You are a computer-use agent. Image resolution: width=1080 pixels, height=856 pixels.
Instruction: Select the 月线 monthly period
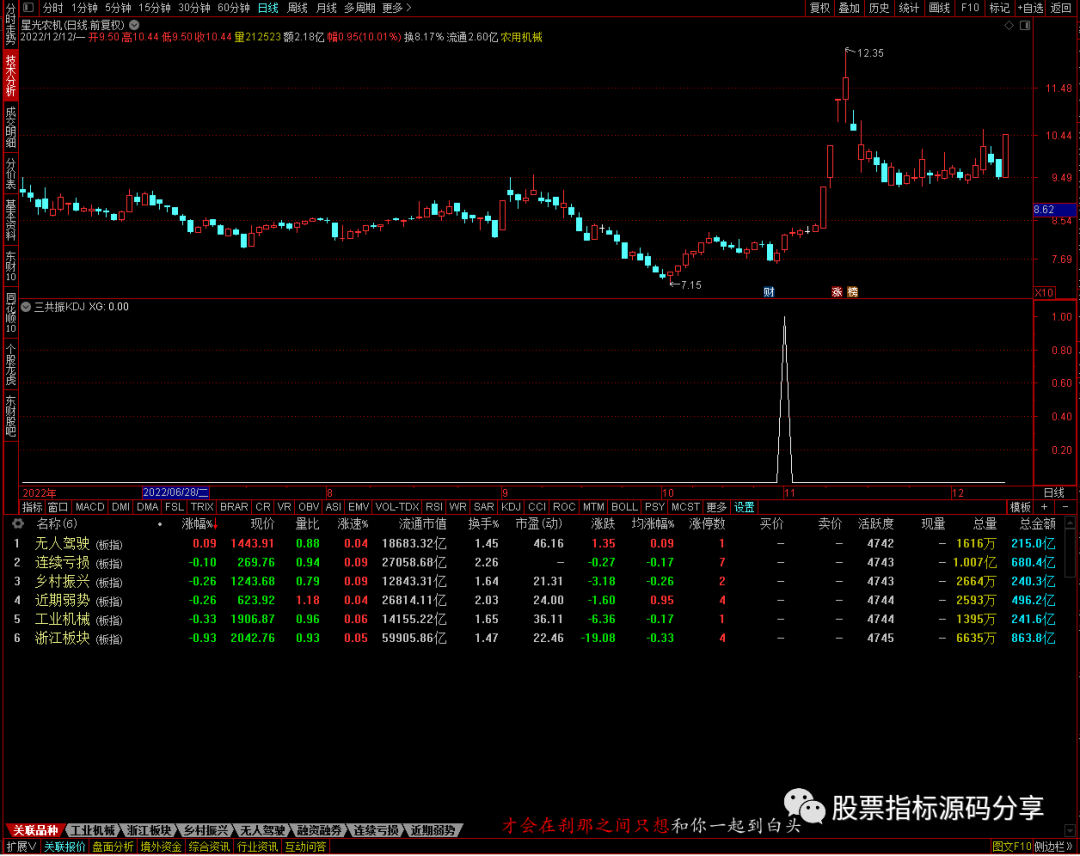[326, 8]
